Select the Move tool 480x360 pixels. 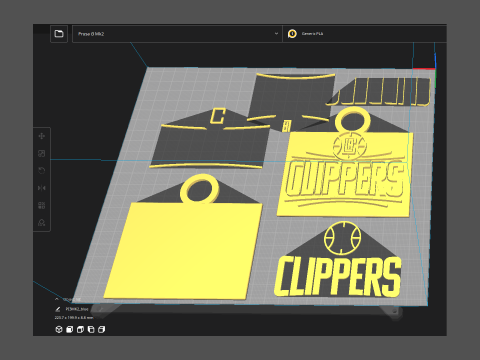42,136
